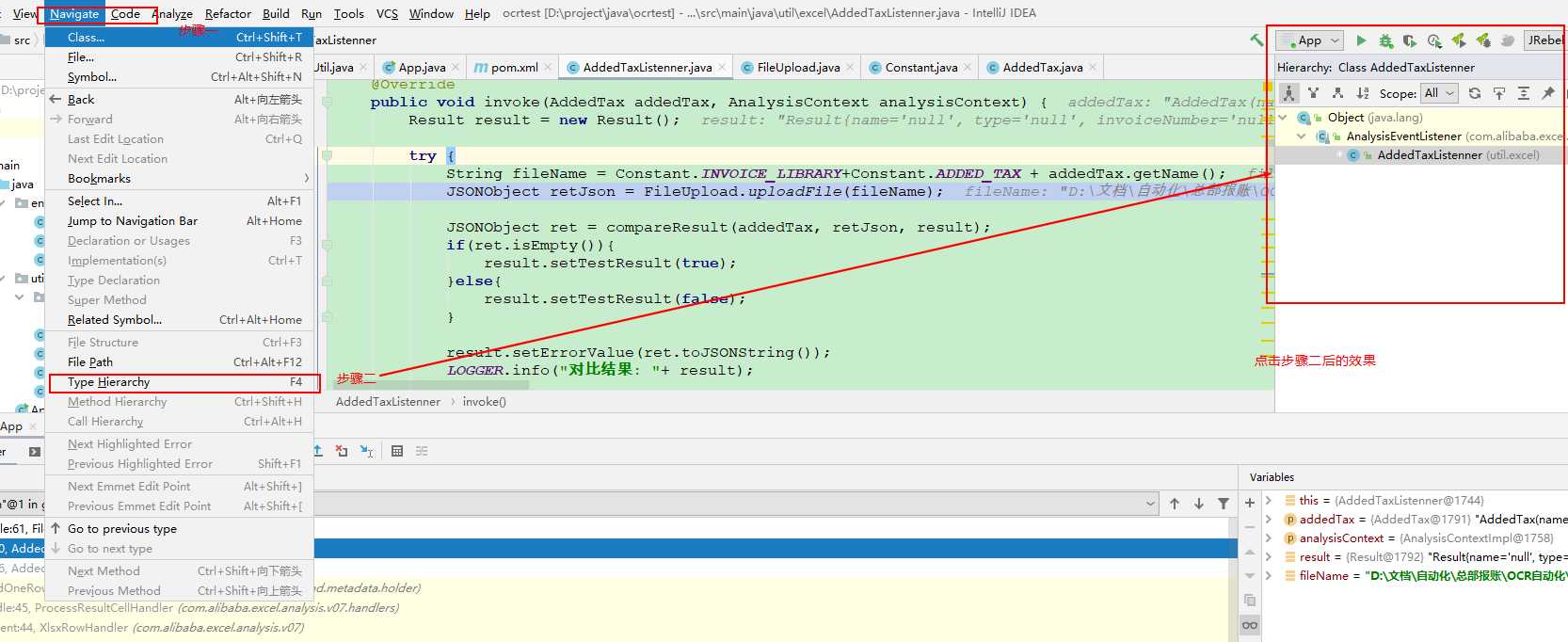Click the show watches glasses icon
Image resolution: width=1568 pixels, height=642 pixels.
[1250, 625]
